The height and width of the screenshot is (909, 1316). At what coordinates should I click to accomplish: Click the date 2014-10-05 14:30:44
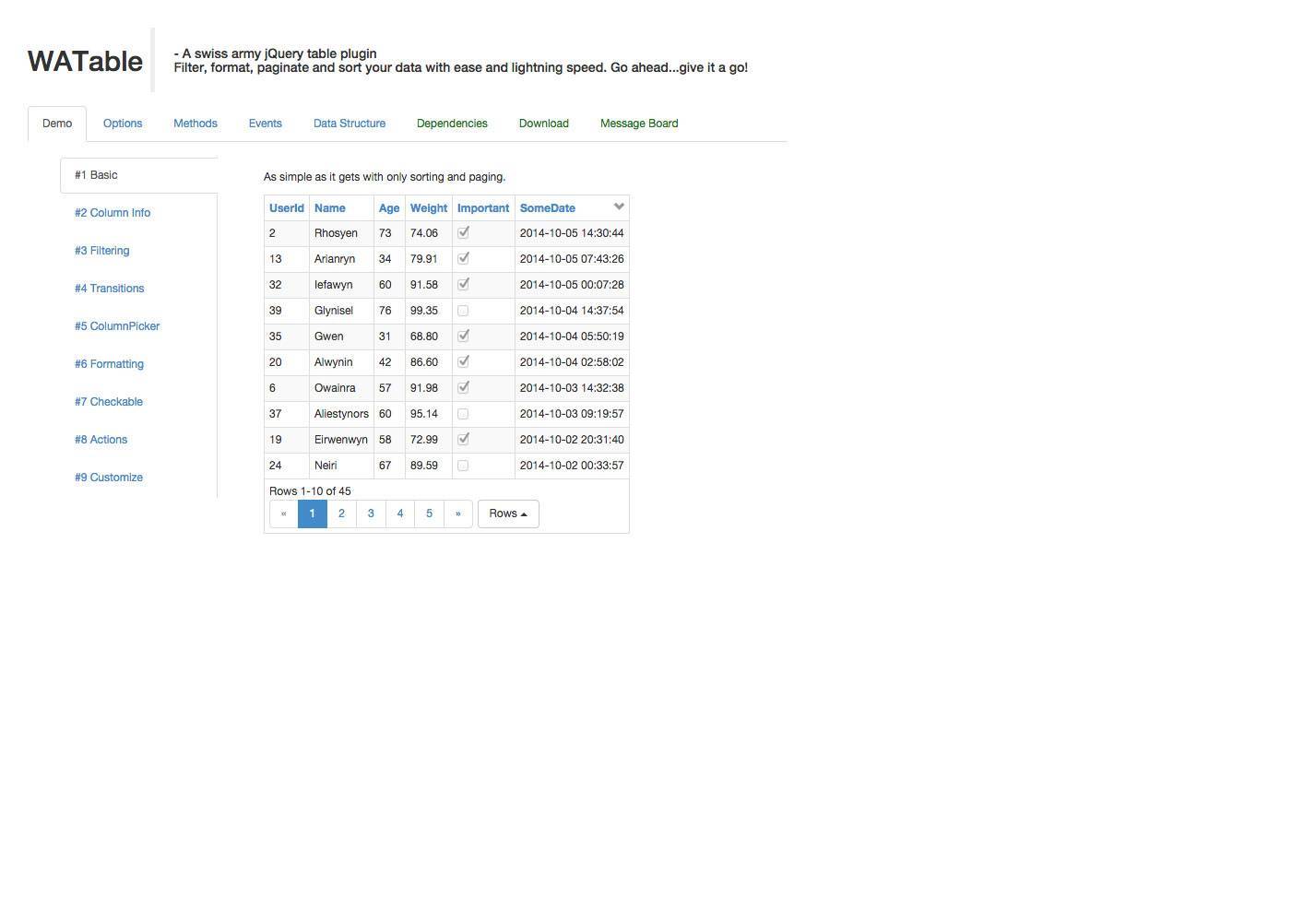click(x=572, y=233)
